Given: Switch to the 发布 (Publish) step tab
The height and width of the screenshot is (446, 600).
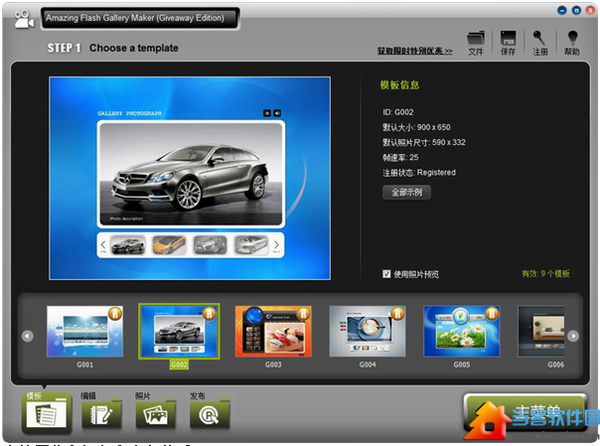Looking at the screenshot, I should click(210, 411).
